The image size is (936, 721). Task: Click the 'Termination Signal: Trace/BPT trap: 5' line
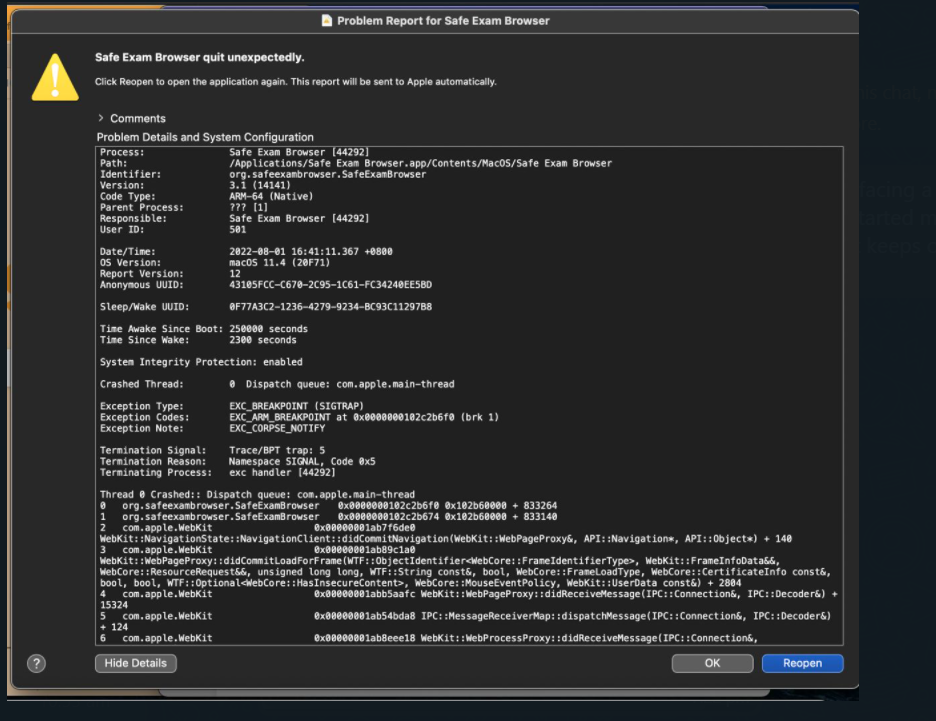click(x=213, y=450)
